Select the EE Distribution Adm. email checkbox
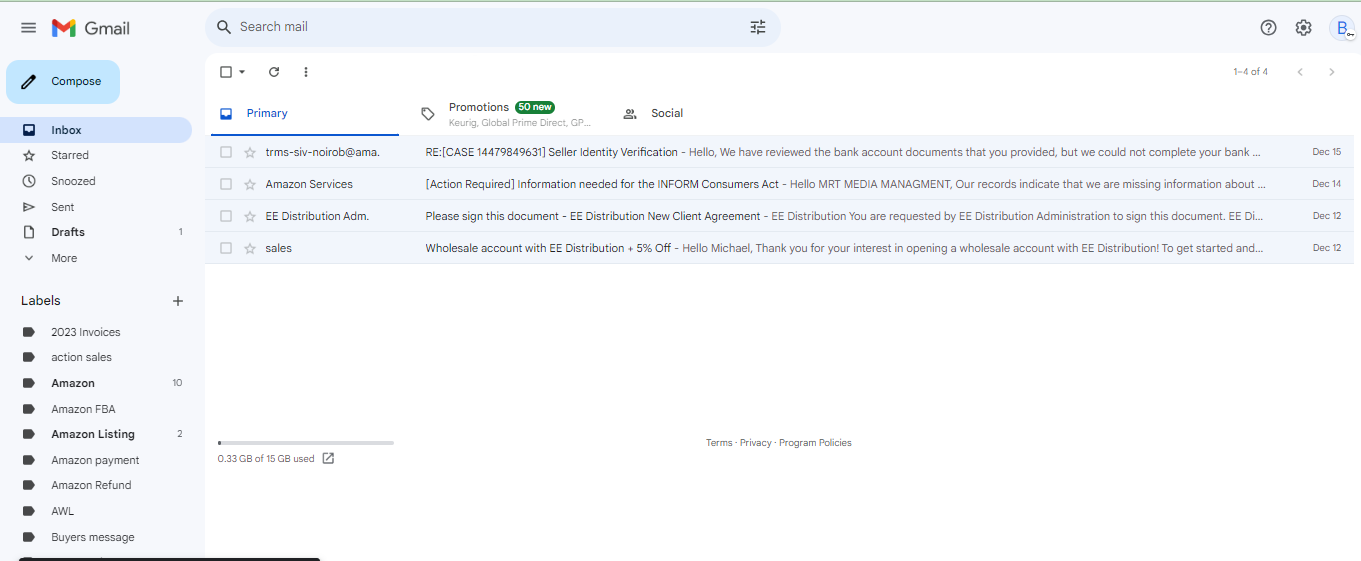Viewport: 1361px width, 561px height. tap(226, 216)
